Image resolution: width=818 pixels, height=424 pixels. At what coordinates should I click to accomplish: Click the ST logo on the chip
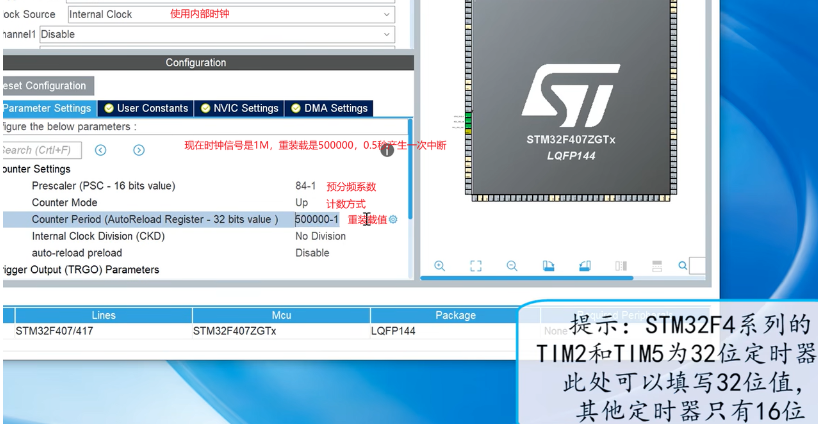click(x=570, y=96)
